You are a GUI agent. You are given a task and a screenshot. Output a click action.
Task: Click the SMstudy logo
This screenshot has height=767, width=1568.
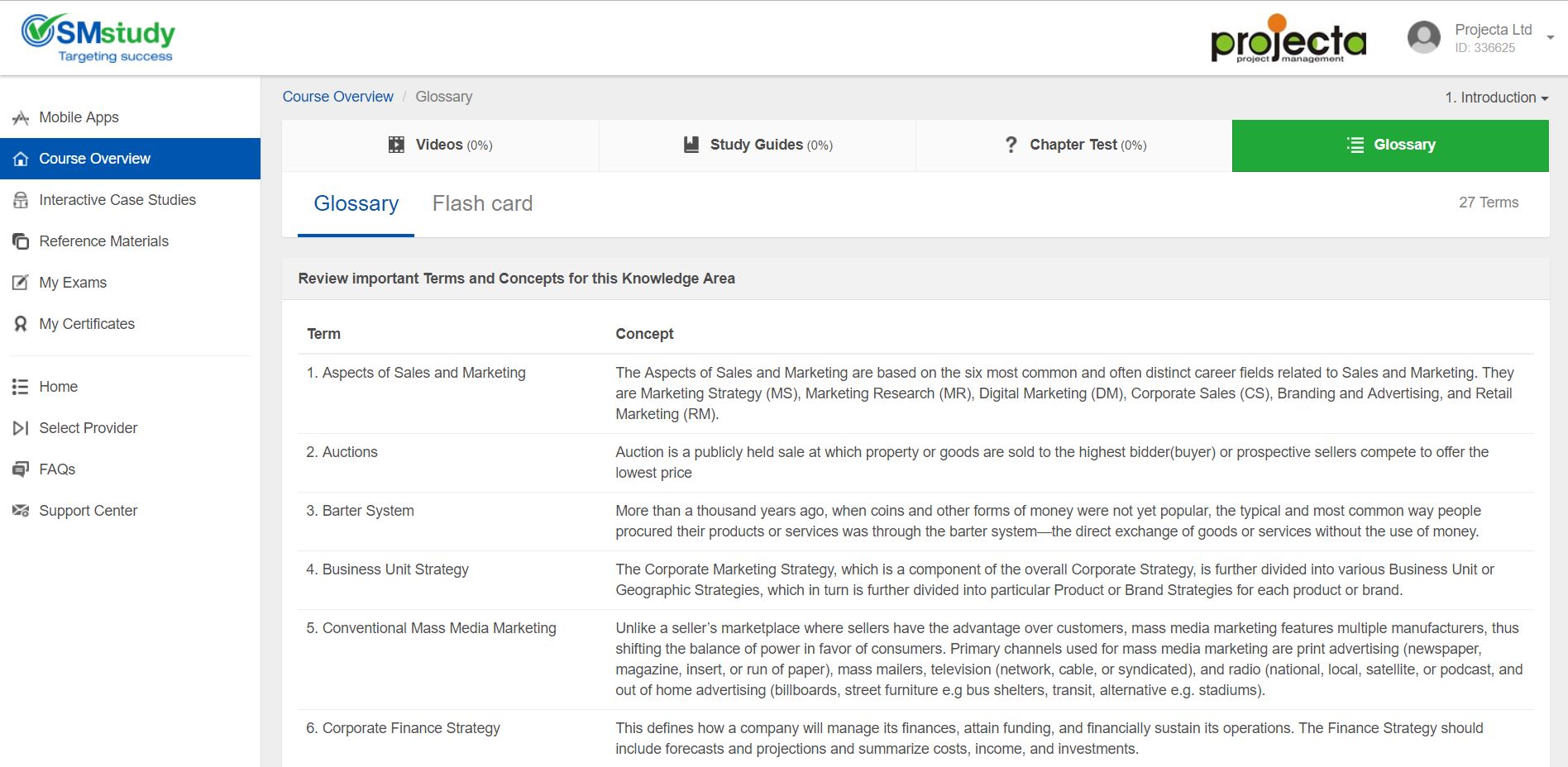click(98, 38)
